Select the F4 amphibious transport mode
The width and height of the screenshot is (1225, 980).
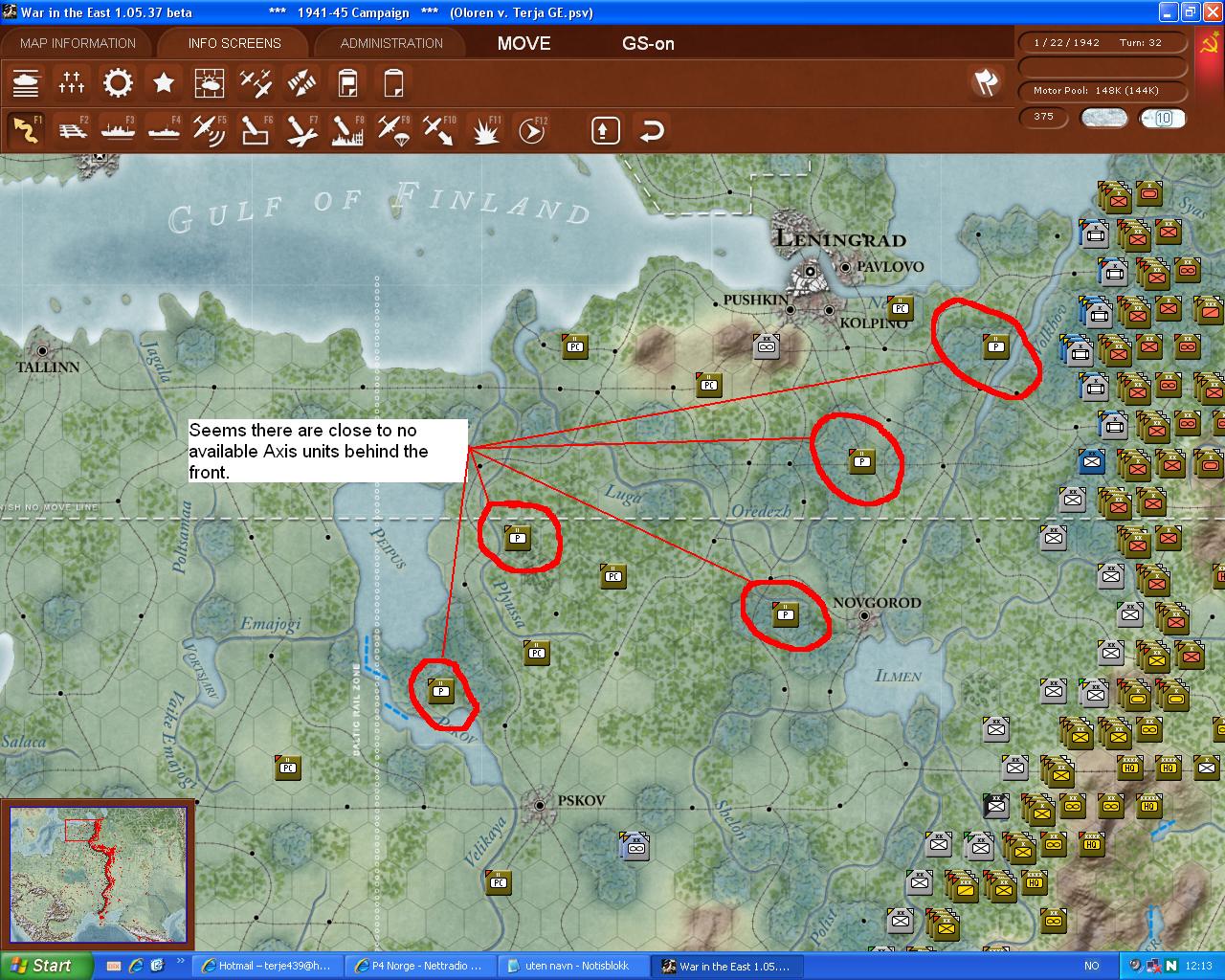pos(164,130)
